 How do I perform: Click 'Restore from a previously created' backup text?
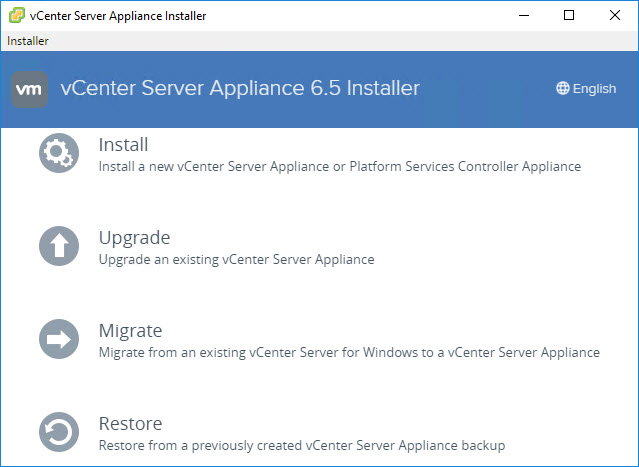pos(302,445)
